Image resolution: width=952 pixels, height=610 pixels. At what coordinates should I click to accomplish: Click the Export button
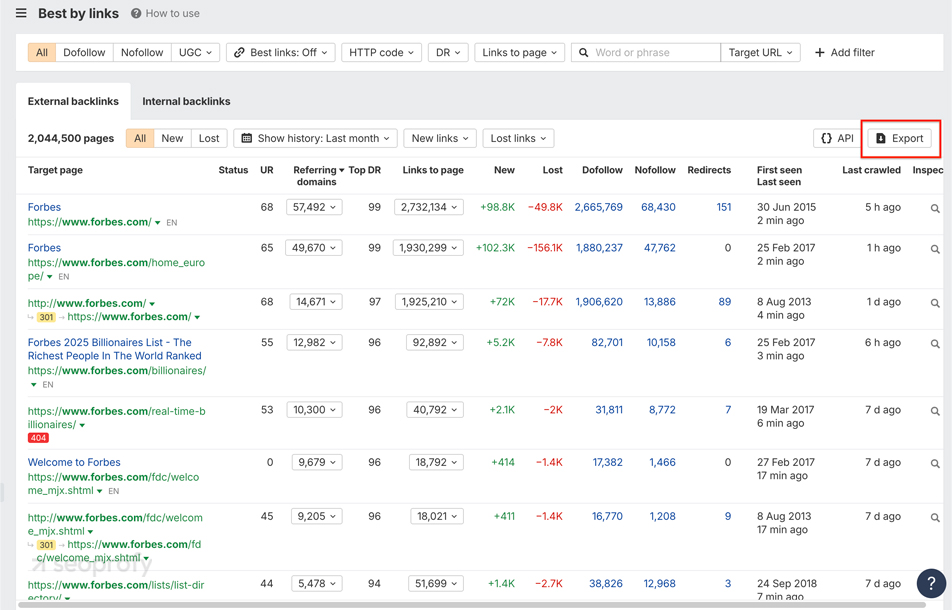click(x=900, y=138)
